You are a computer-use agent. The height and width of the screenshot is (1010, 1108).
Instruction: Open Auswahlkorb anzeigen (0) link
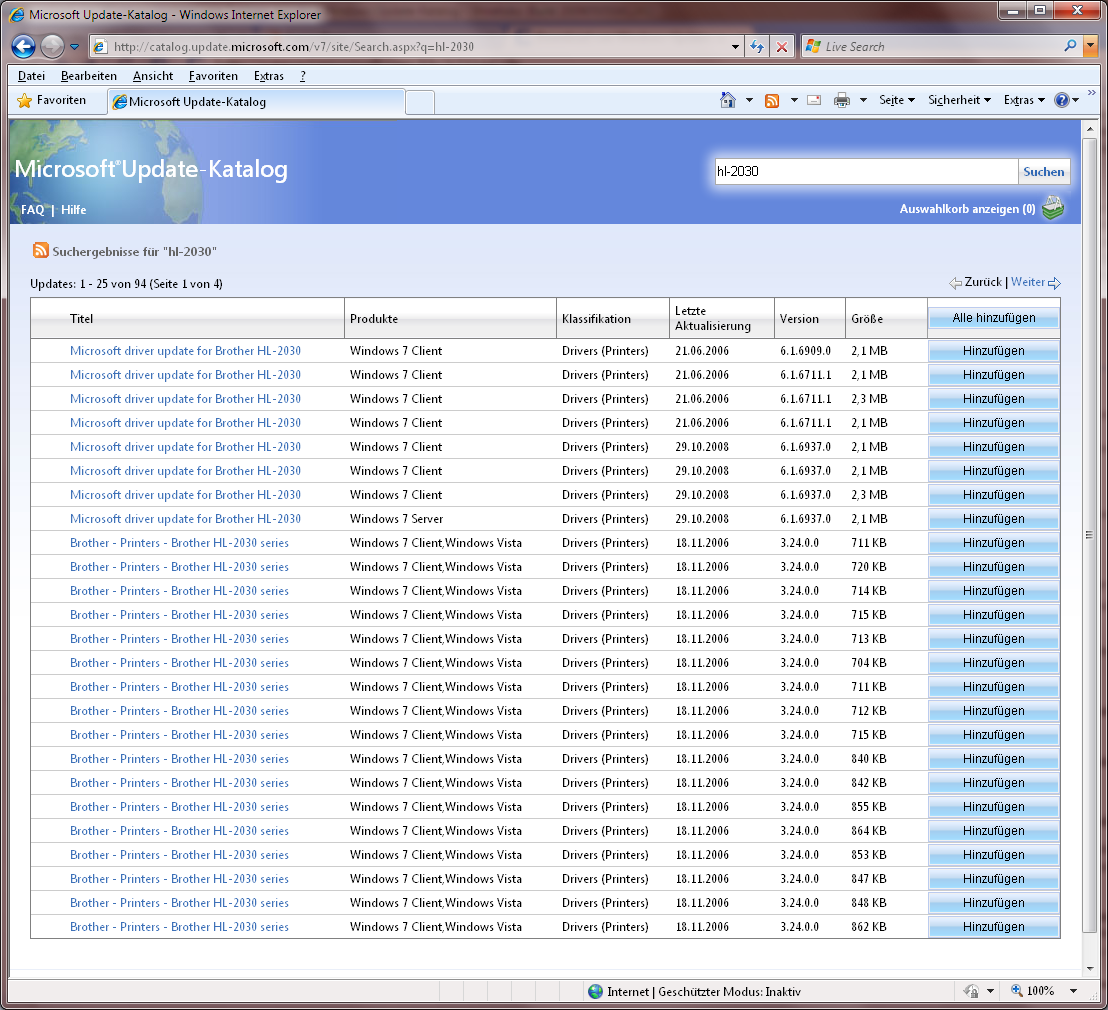coord(967,209)
